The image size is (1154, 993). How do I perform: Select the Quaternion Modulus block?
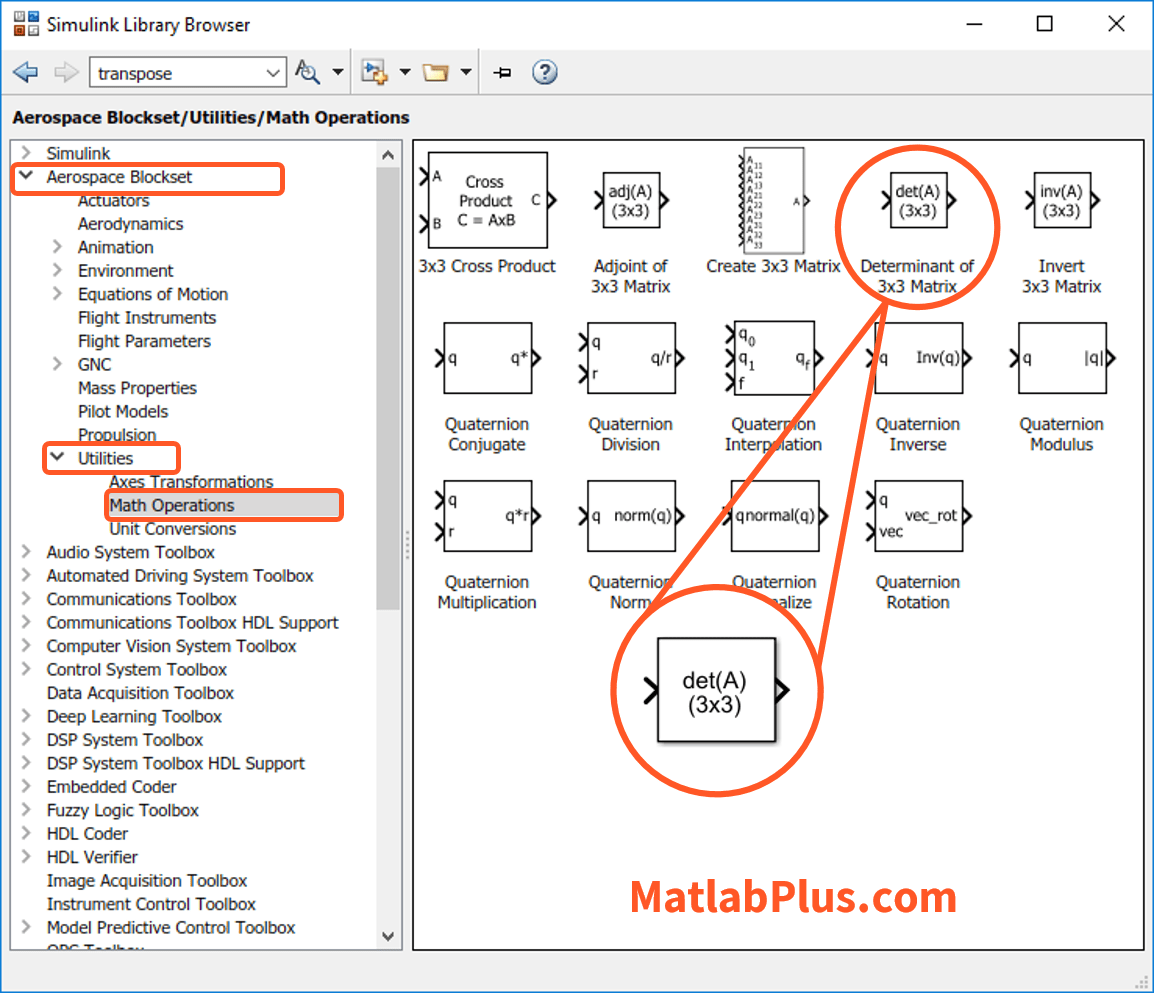coord(1061,358)
